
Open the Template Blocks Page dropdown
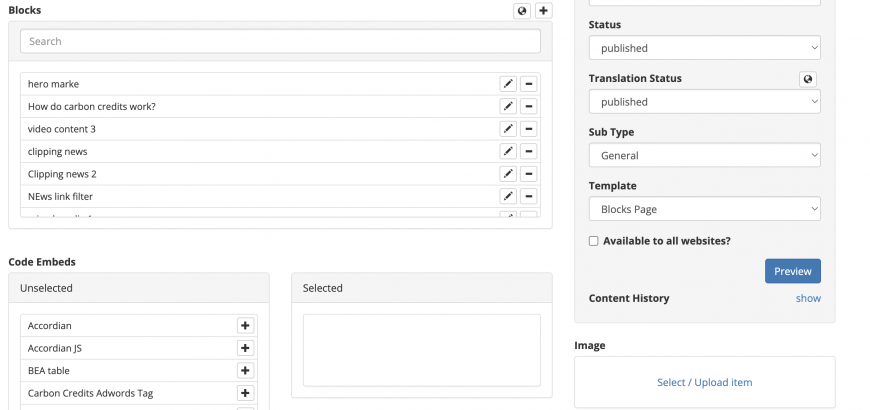click(x=705, y=209)
